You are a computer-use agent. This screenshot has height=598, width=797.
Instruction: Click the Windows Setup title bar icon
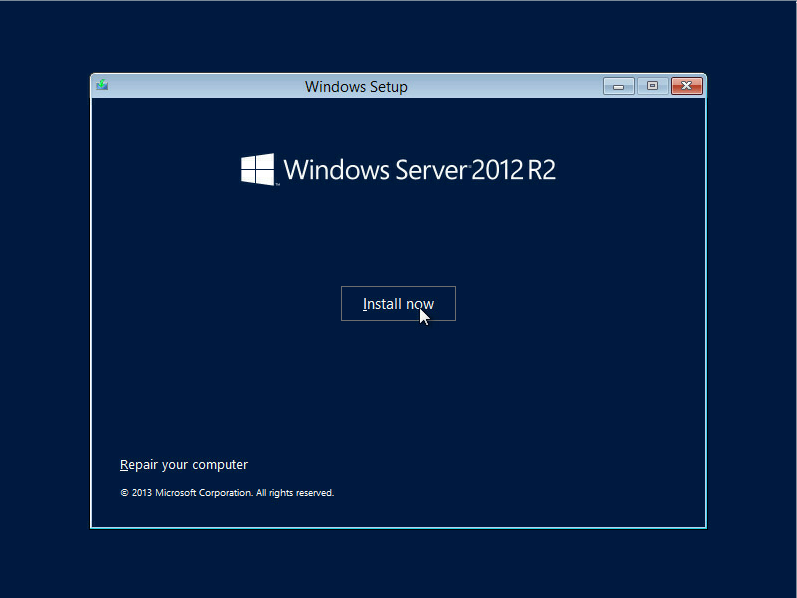point(102,85)
